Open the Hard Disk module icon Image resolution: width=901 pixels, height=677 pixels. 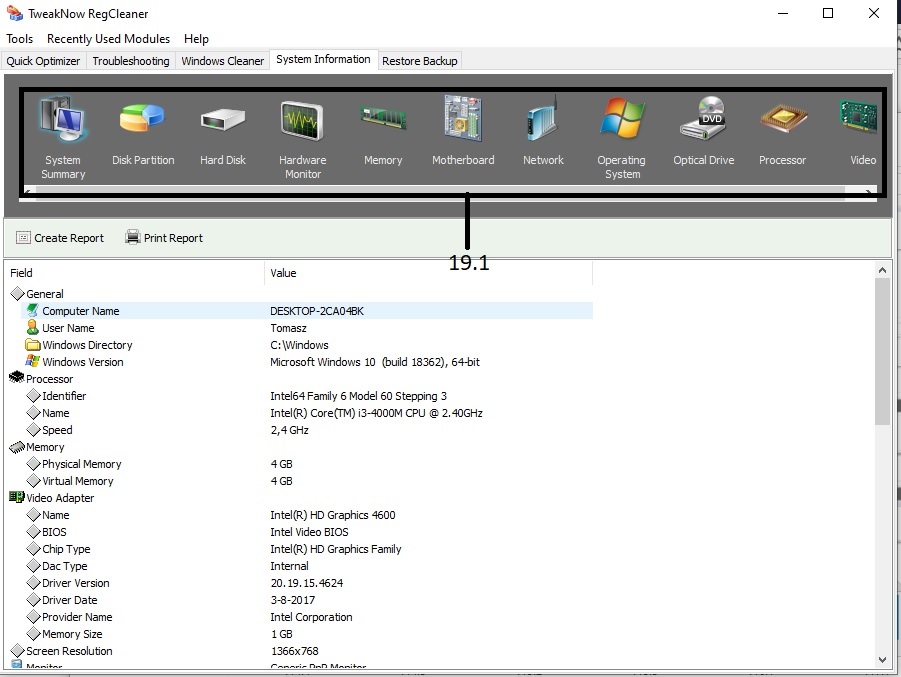(x=223, y=120)
